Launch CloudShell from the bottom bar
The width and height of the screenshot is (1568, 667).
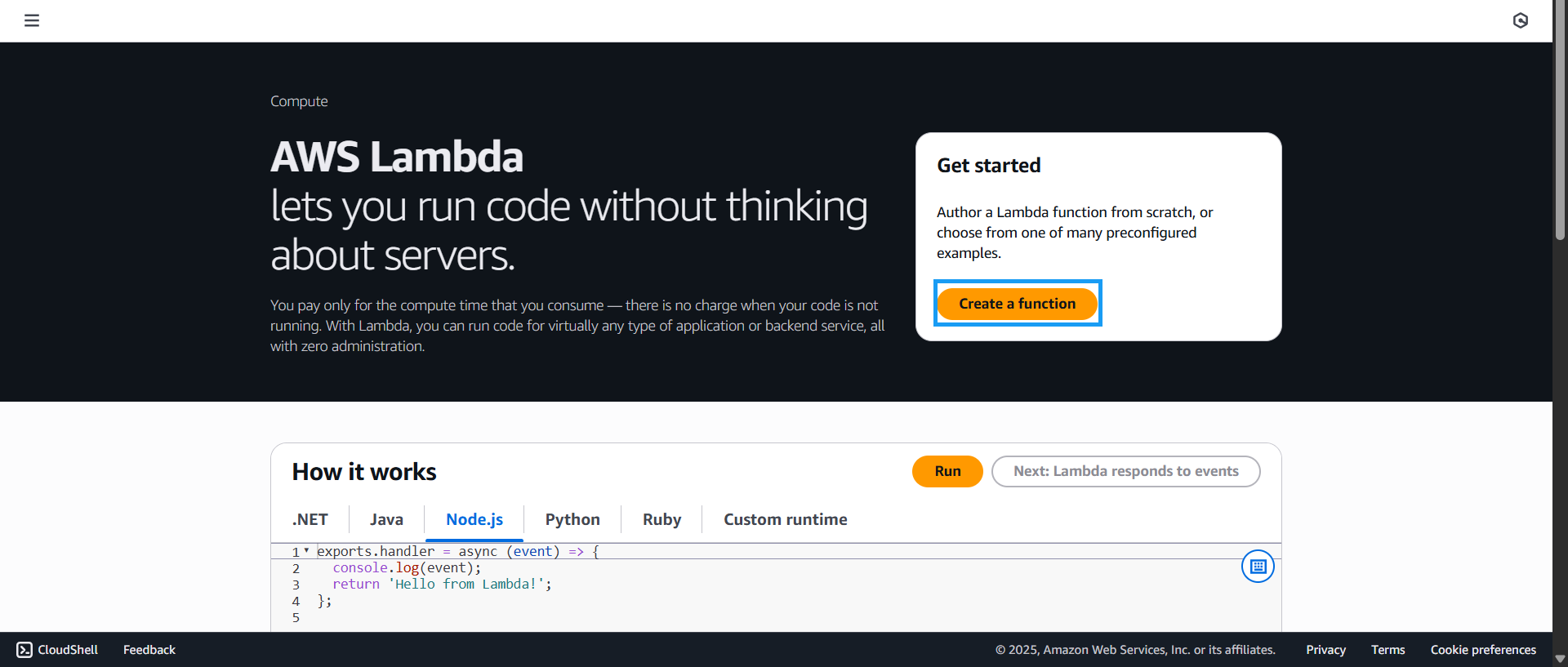pyautogui.click(x=56, y=650)
